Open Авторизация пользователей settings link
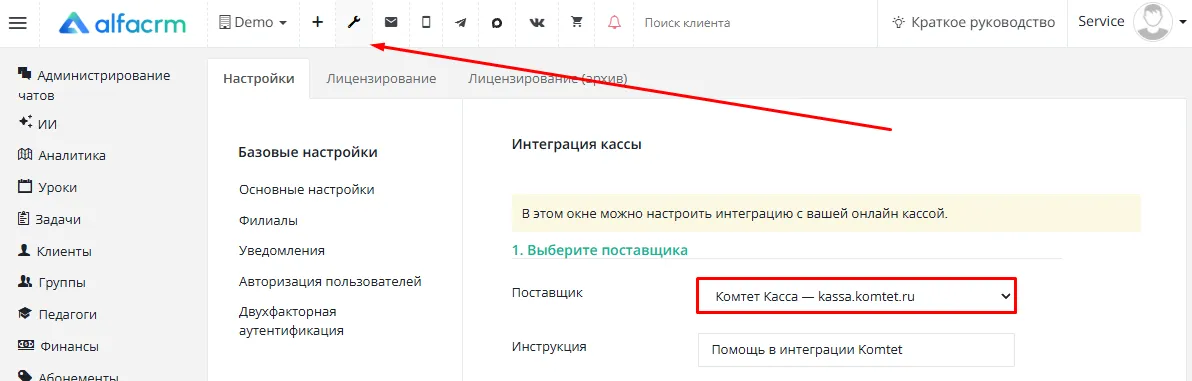1192x381 pixels. pos(330,281)
